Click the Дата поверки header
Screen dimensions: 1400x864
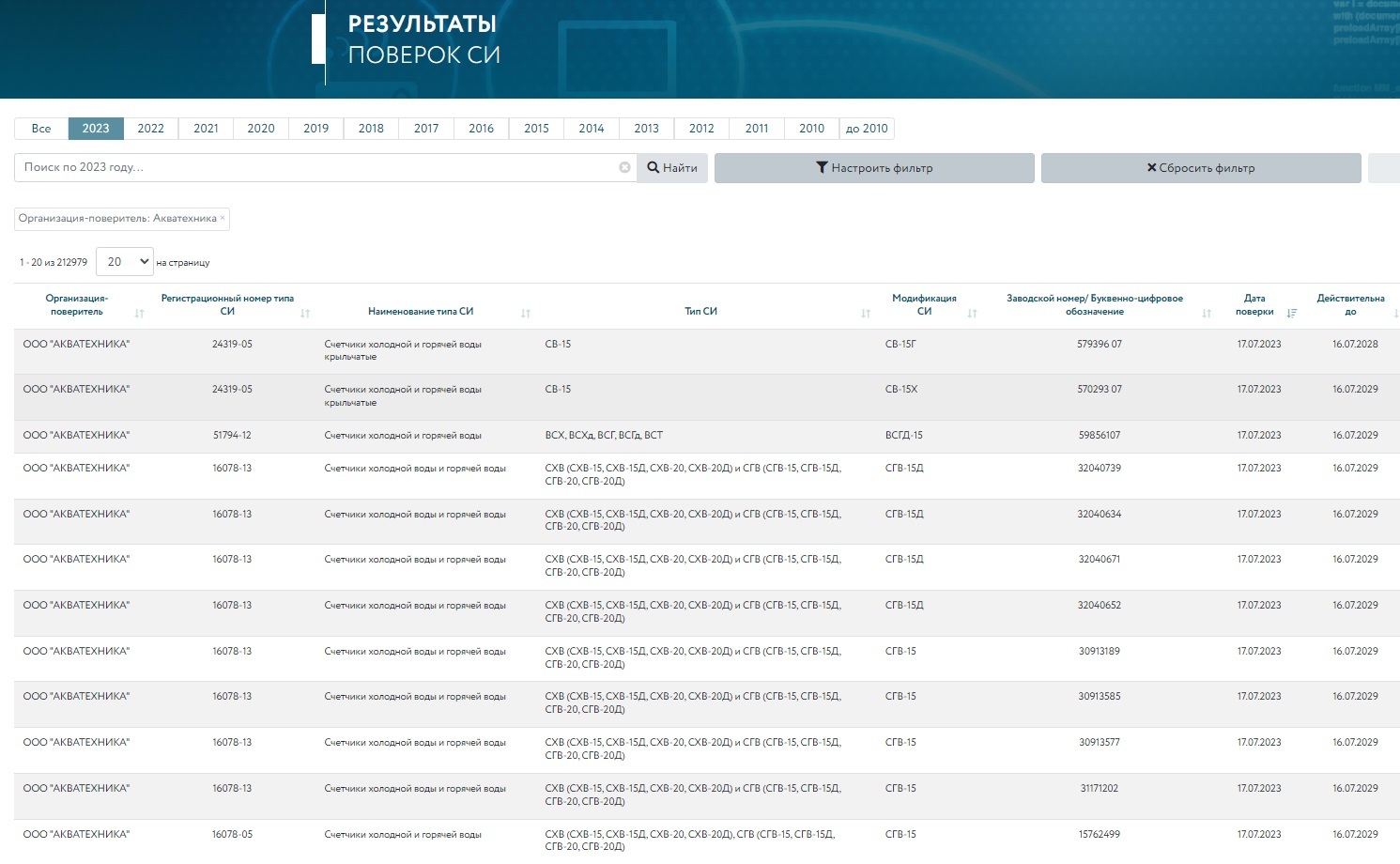point(1254,304)
